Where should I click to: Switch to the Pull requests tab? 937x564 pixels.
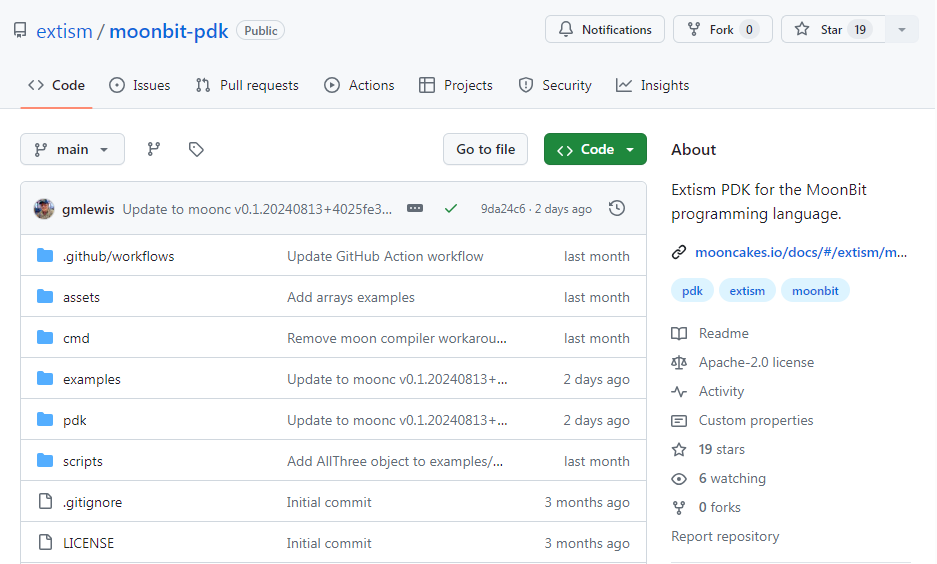point(247,85)
